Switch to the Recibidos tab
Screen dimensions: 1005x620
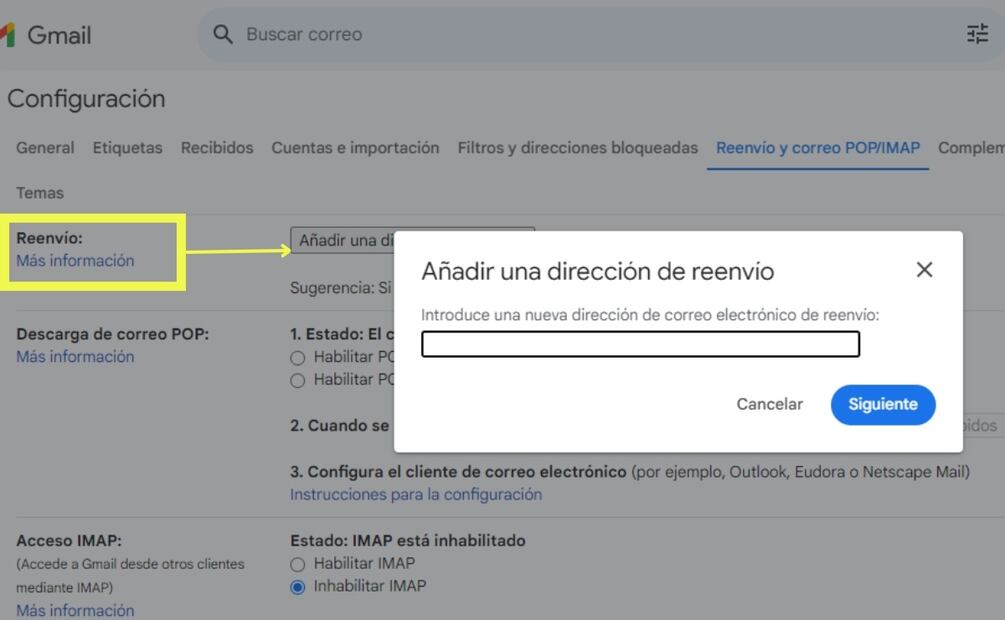point(215,147)
